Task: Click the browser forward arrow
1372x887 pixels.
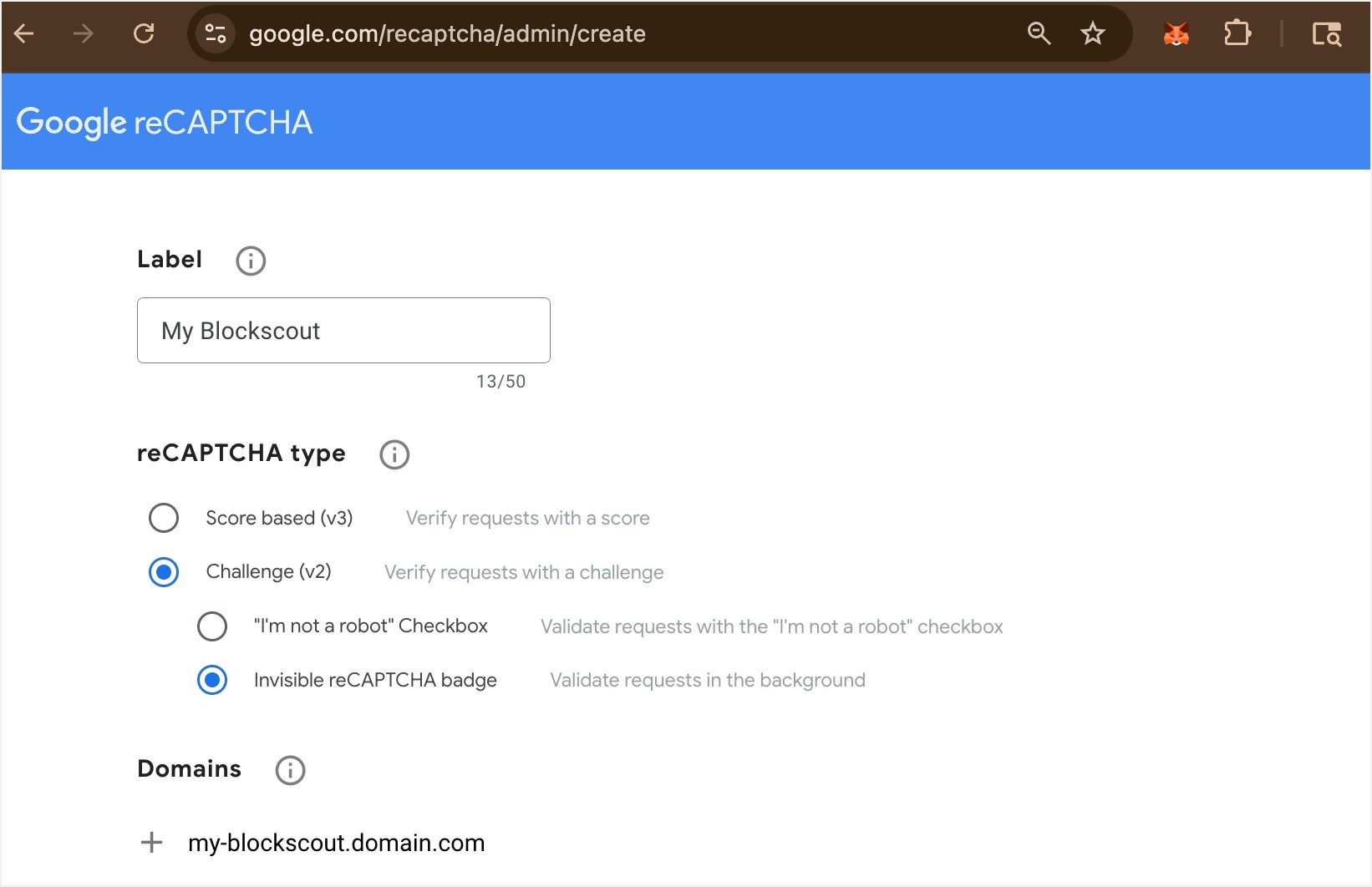Action: [x=83, y=33]
